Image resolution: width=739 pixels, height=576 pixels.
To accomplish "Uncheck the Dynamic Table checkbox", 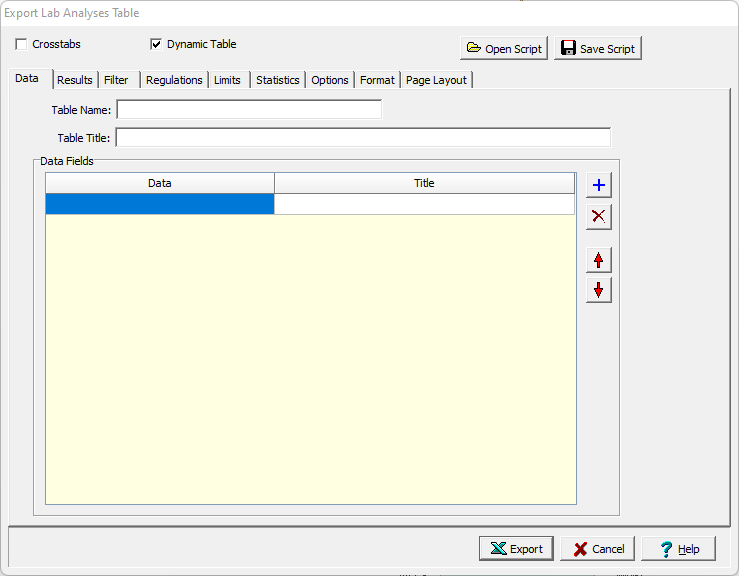I will [156, 44].
